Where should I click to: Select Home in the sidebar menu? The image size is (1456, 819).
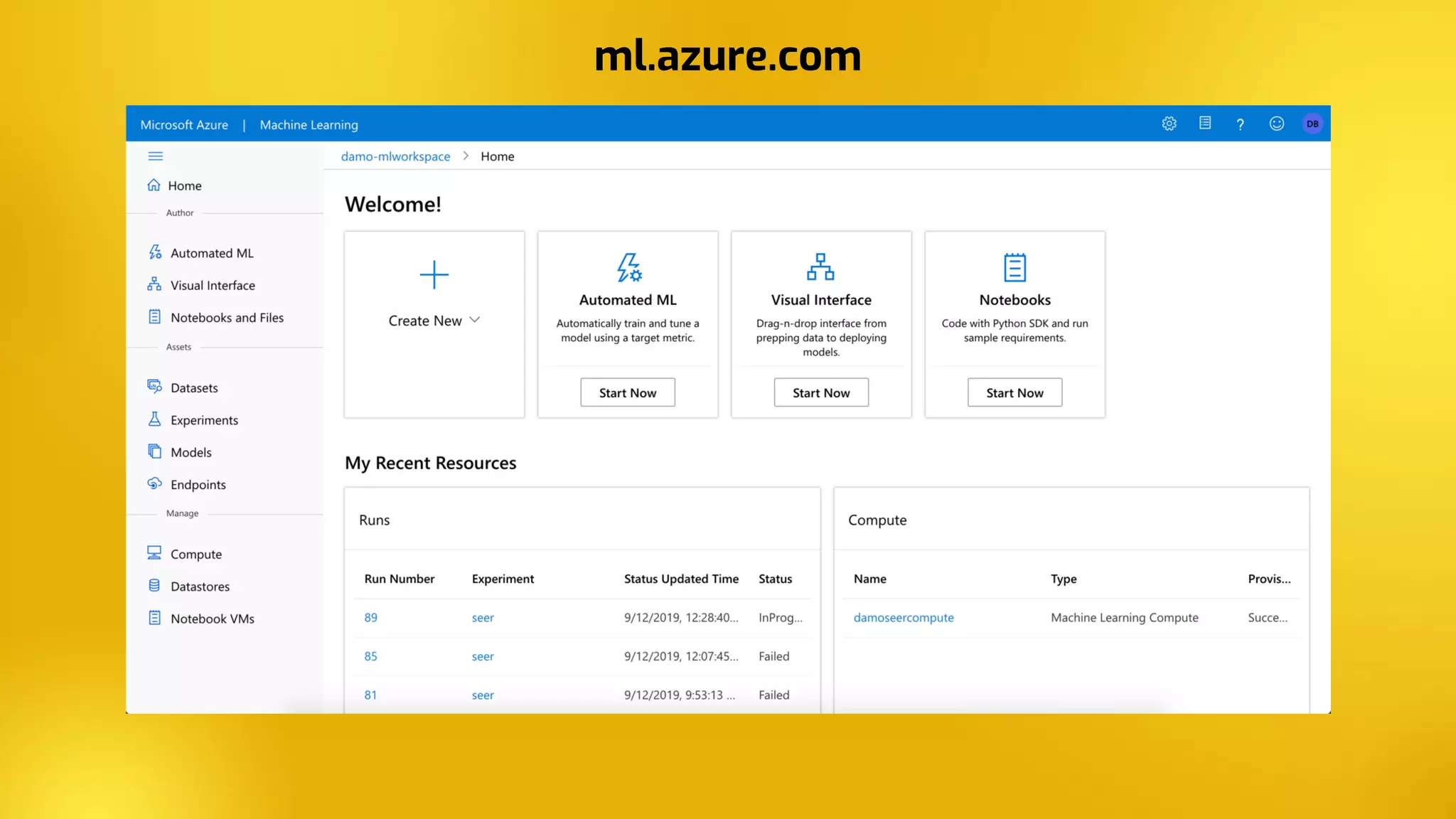(x=185, y=186)
